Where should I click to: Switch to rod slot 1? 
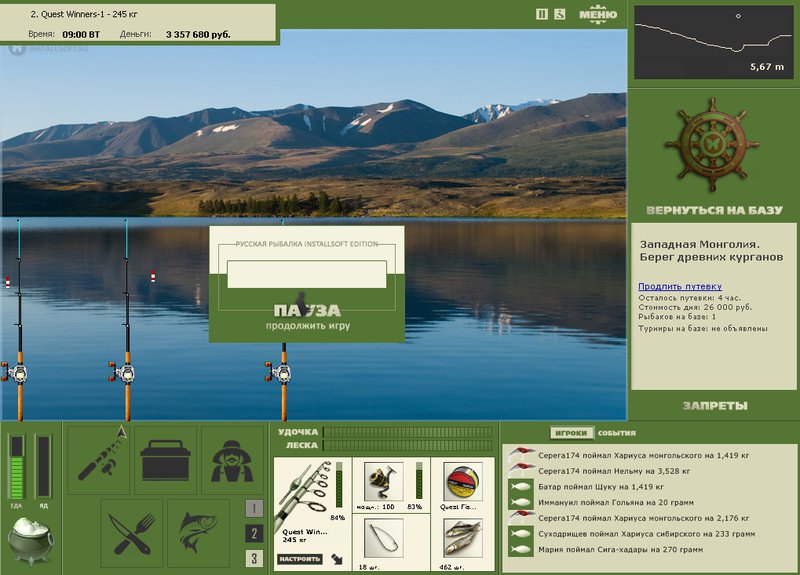click(x=254, y=508)
